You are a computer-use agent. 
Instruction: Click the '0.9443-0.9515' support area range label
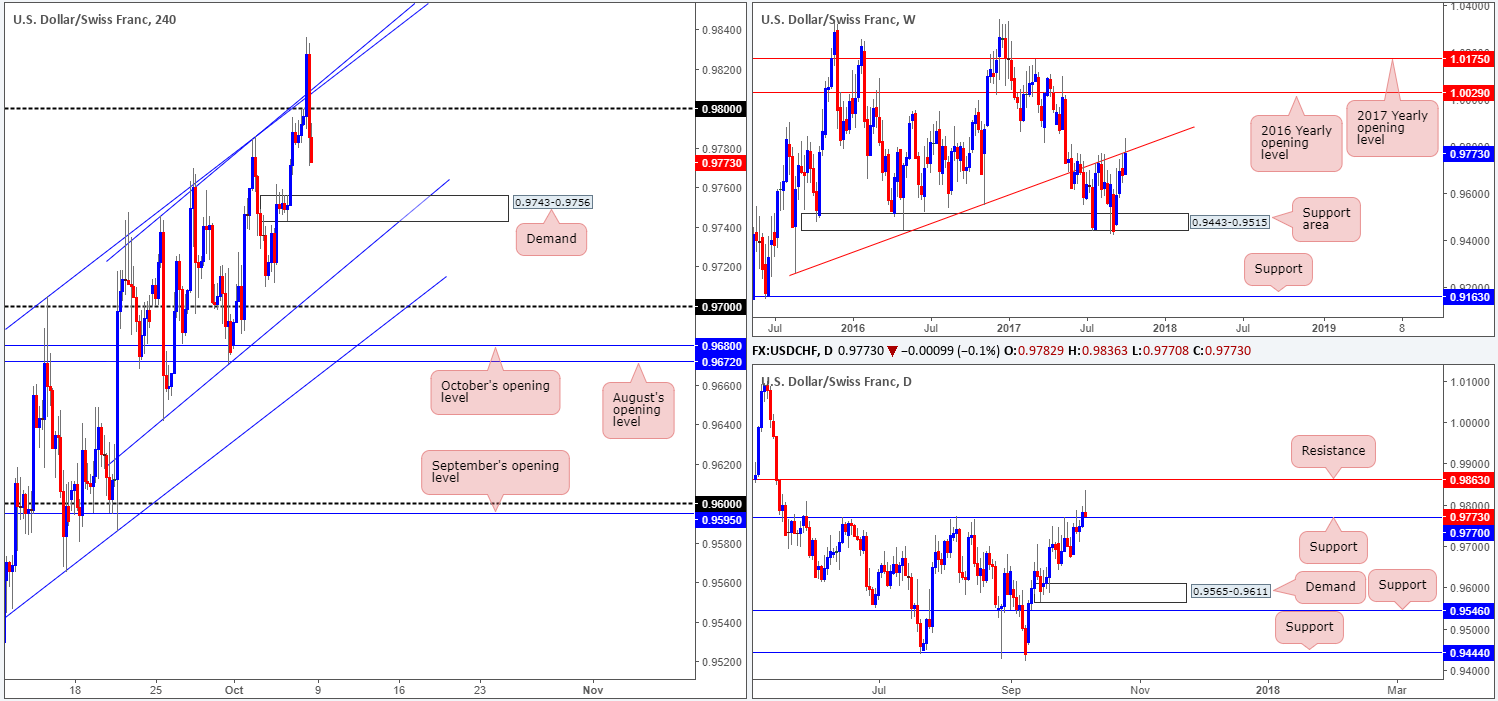(1230, 222)
